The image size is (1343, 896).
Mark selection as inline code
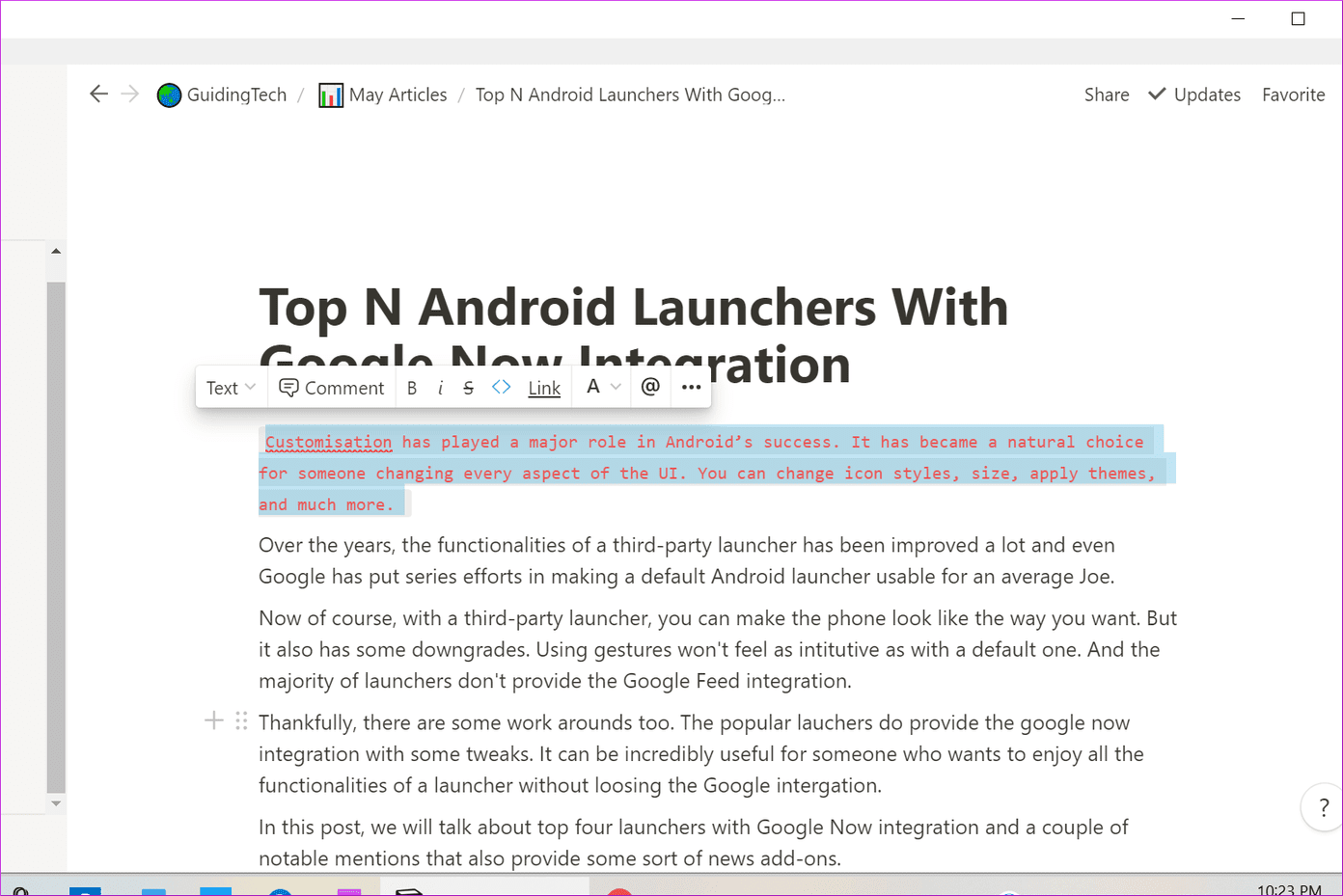501,387
